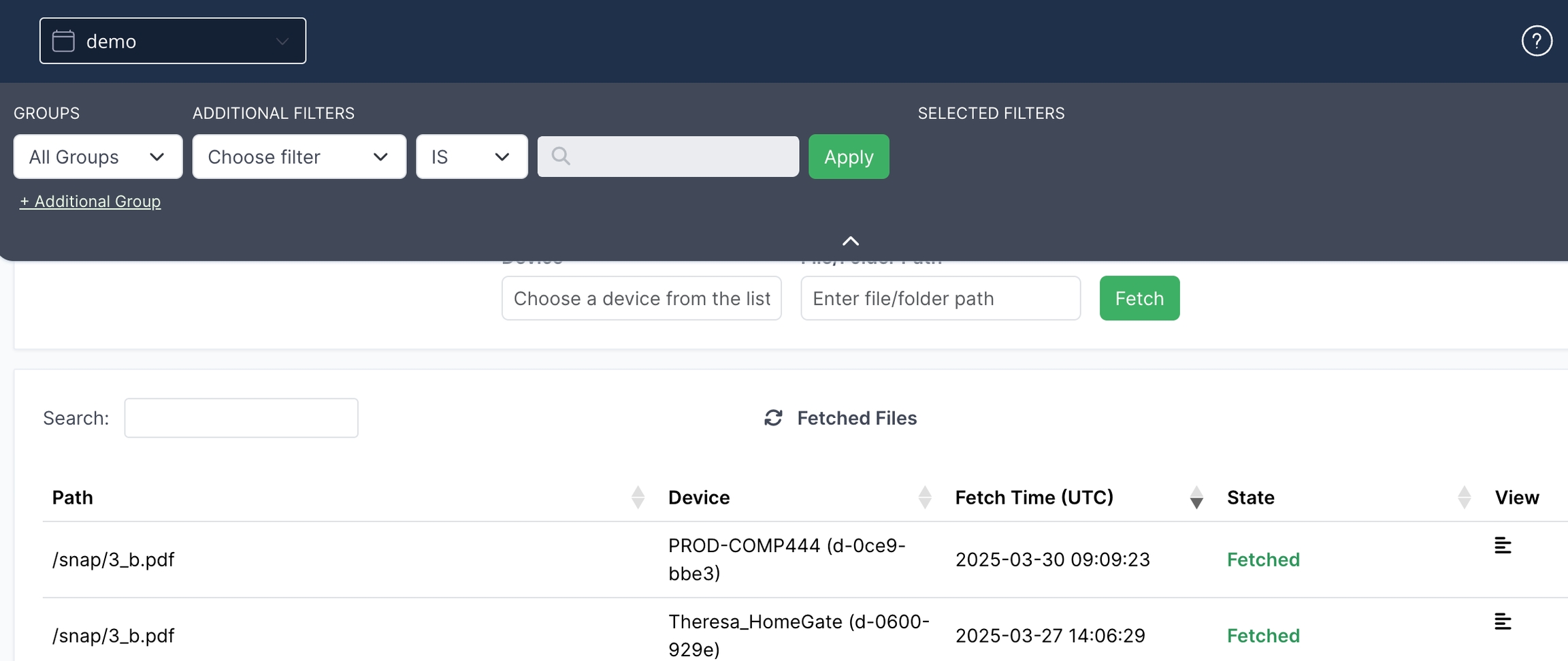
Task: Click the Enter file/folder path field
Action: tap(940, 298)
